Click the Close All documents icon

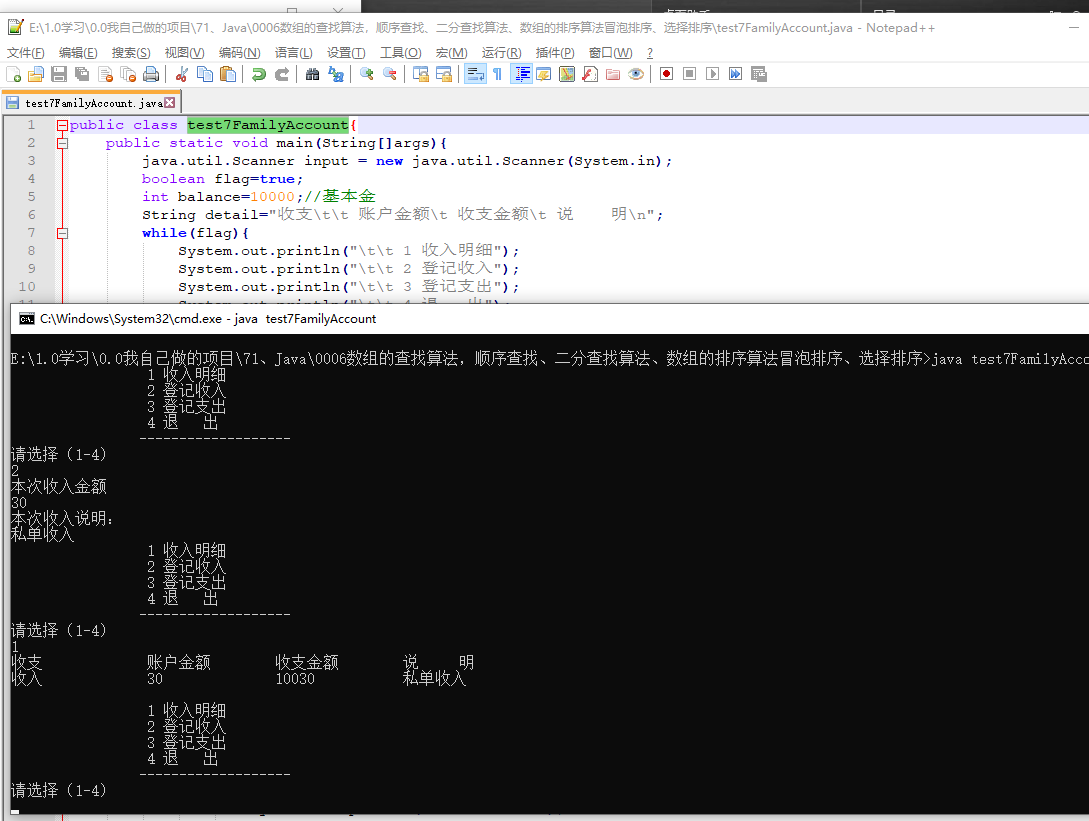[x=128, y=74]
